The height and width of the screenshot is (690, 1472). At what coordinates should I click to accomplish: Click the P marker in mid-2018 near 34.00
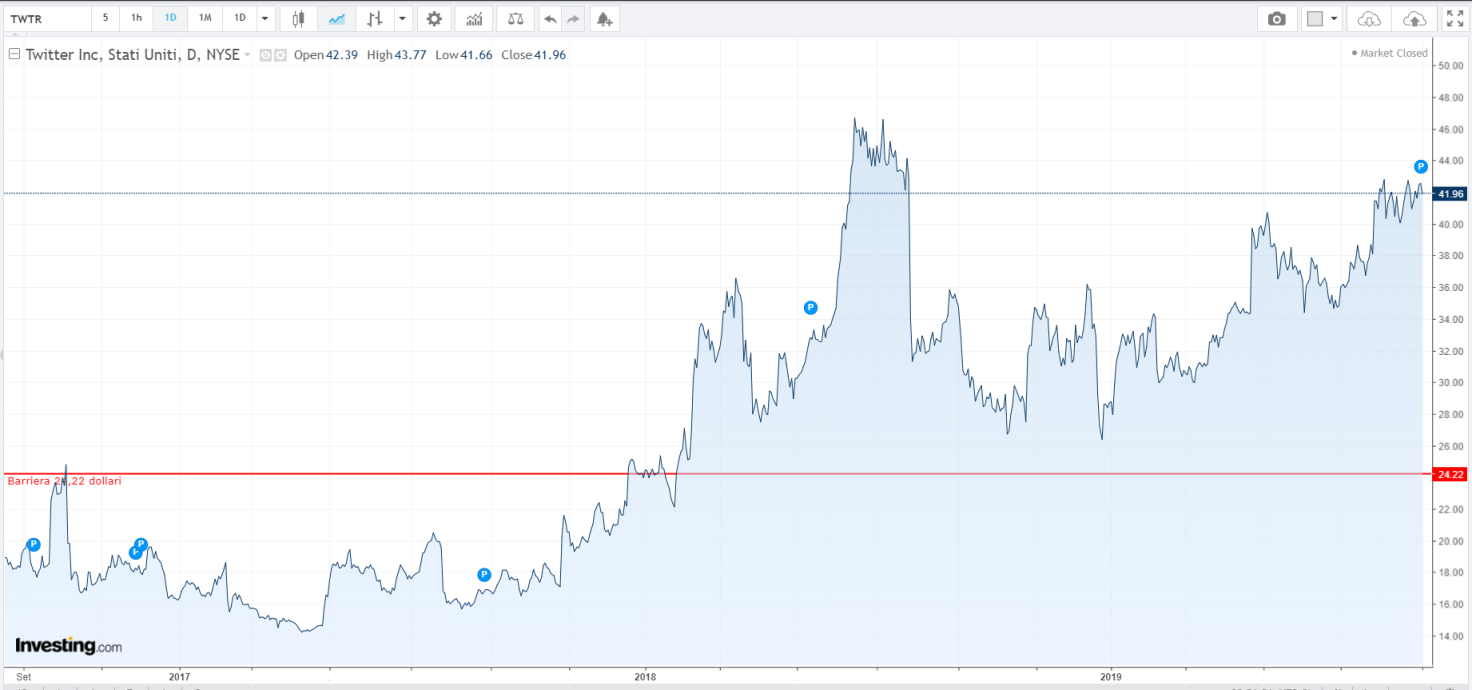point(811,308)
